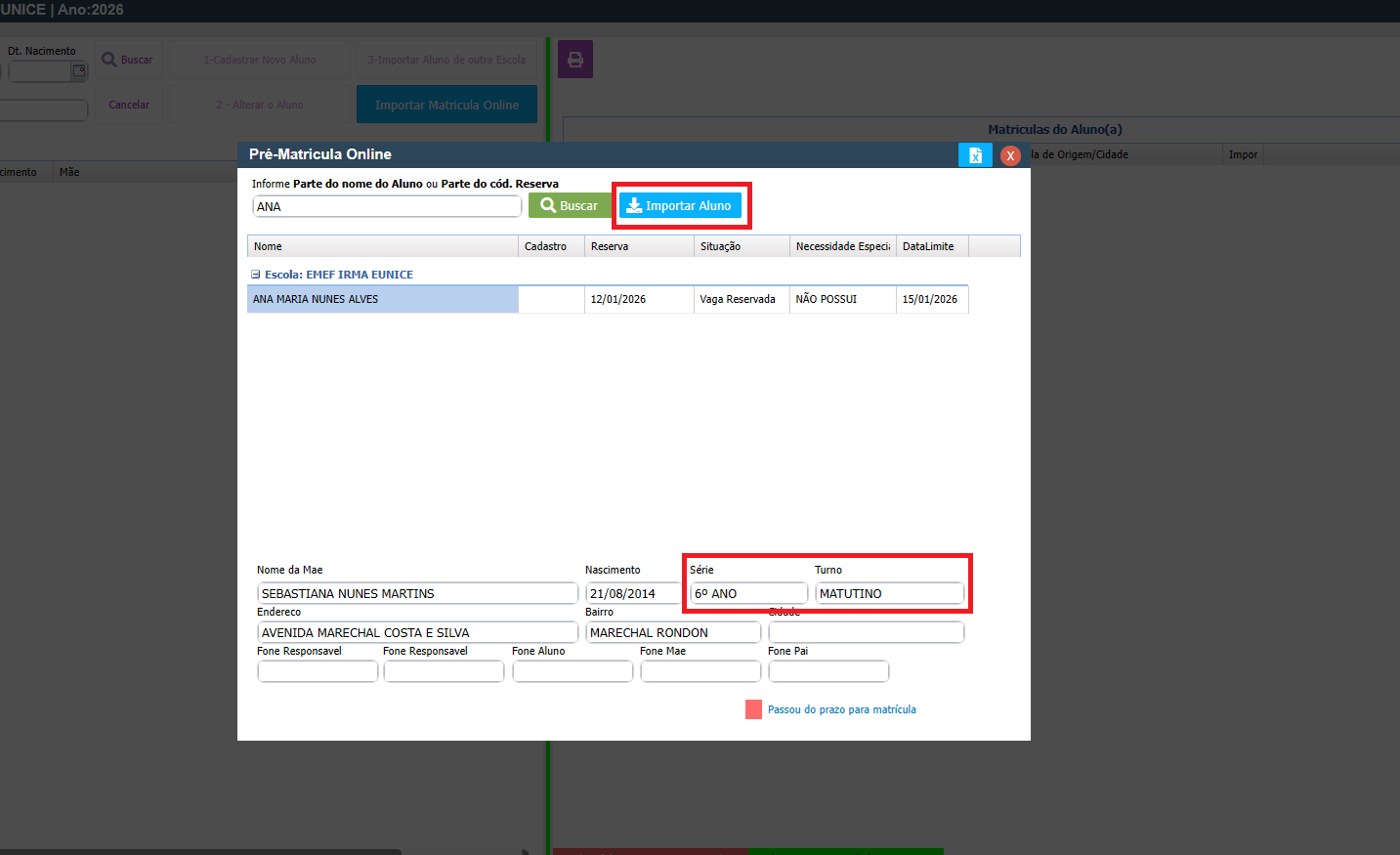Click the green Buscar search button
Screen dimensions: 1400x855
coord(570,206)
